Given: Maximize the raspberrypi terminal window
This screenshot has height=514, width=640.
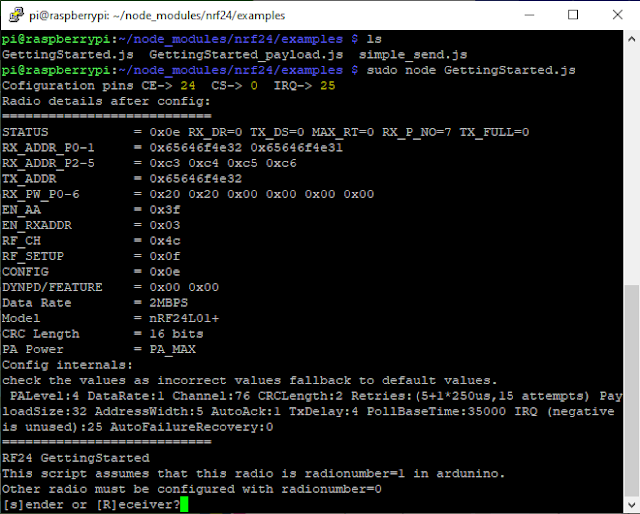Looking at the screenshot, I should coord(573,15).
